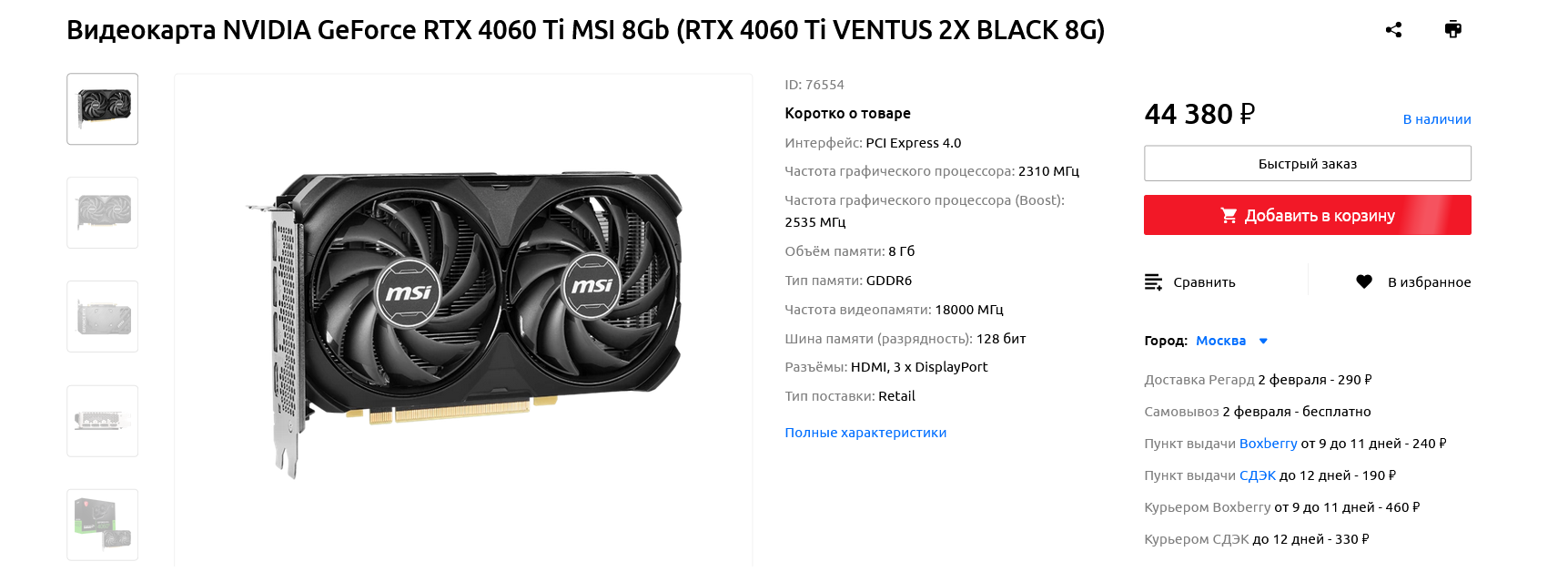Select the backplate view thumbnail
The height and width of the screenshot is (572, 1568).
pyautogui.click(x=103, y=317)
